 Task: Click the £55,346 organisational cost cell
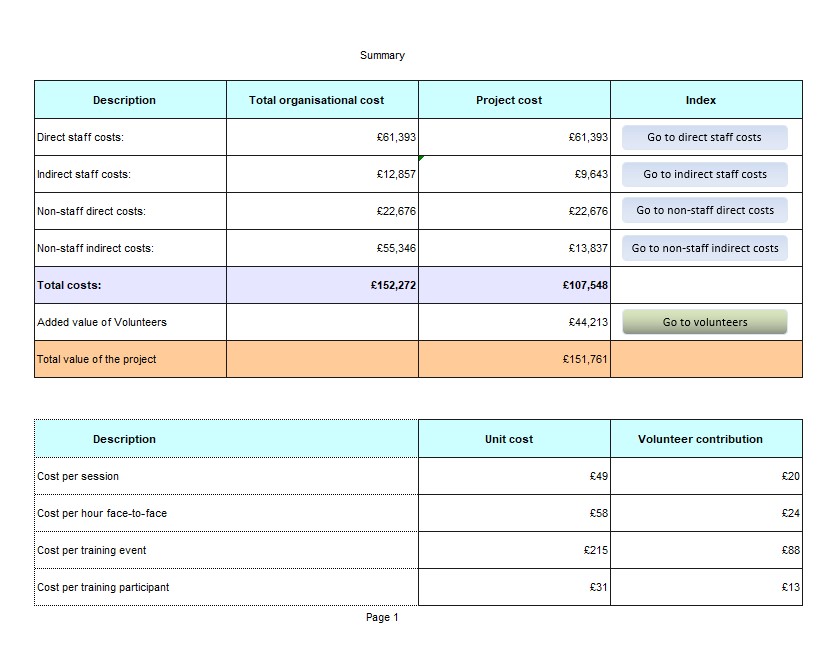click(322, 248)
